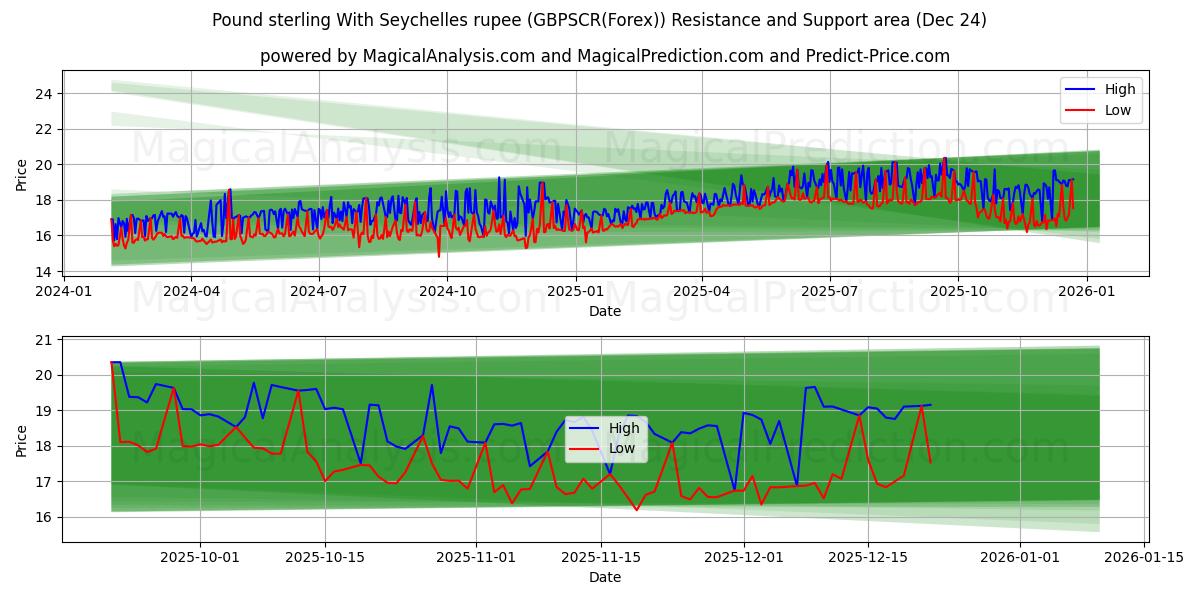1200x600 pixels.
Task: Expand the top chart legend box
Action: pos(1100,99)
